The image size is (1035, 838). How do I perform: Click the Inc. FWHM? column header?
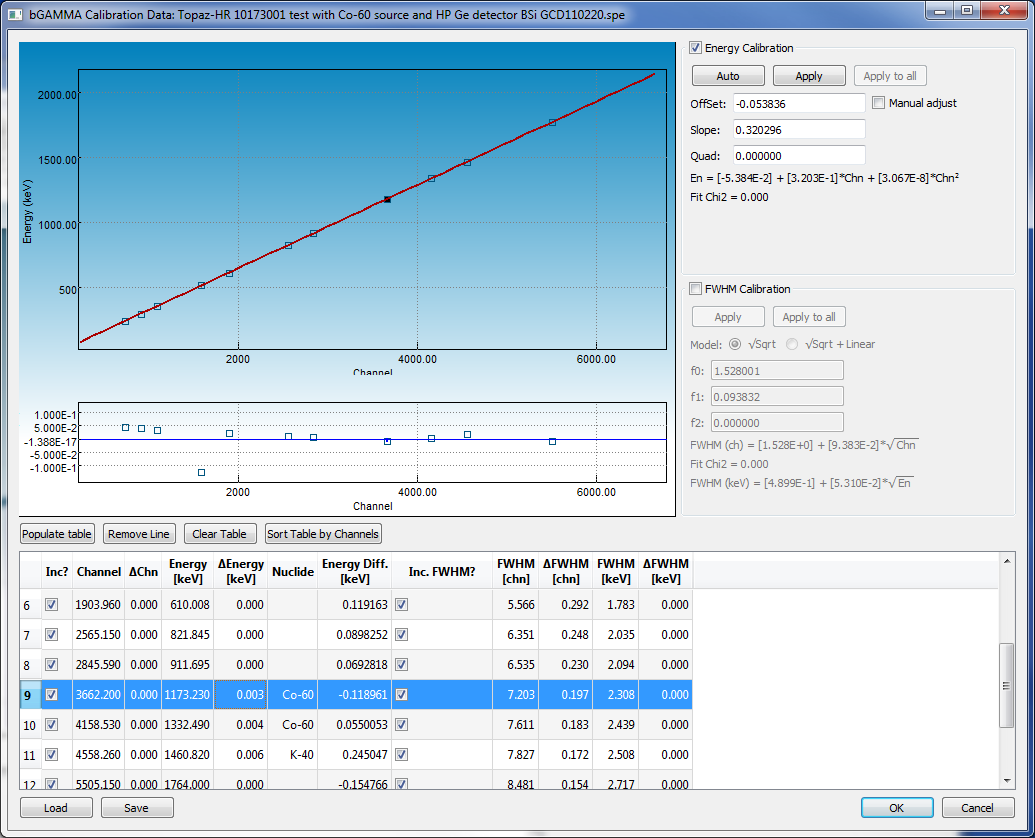tap(442, 571)
